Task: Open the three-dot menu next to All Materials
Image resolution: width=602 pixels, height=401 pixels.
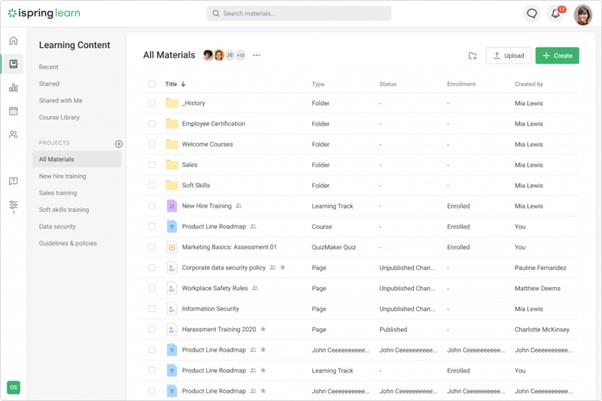Action: coord(256,55)
